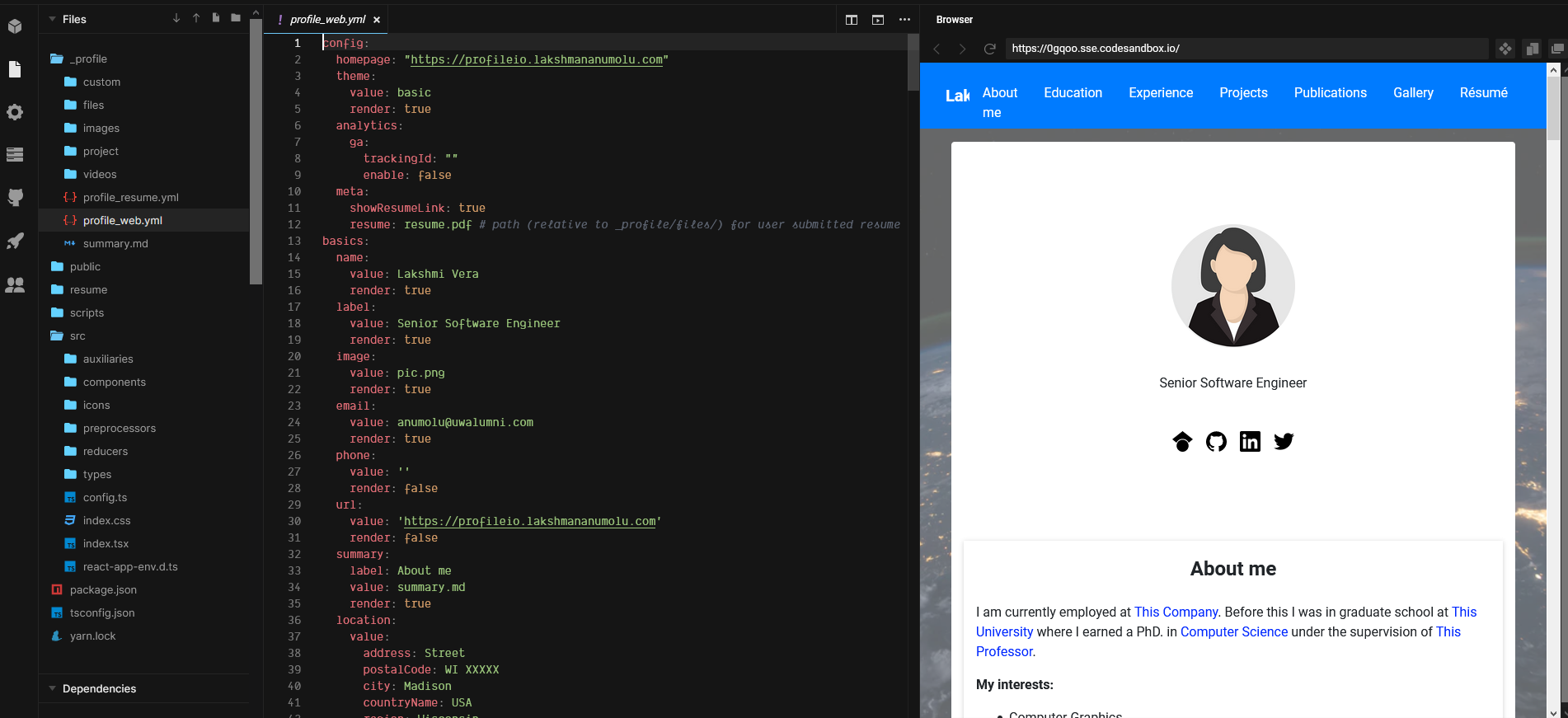Click the browser URL address field
This screenshot has height=718, width=1568.
click(1245, 49)
